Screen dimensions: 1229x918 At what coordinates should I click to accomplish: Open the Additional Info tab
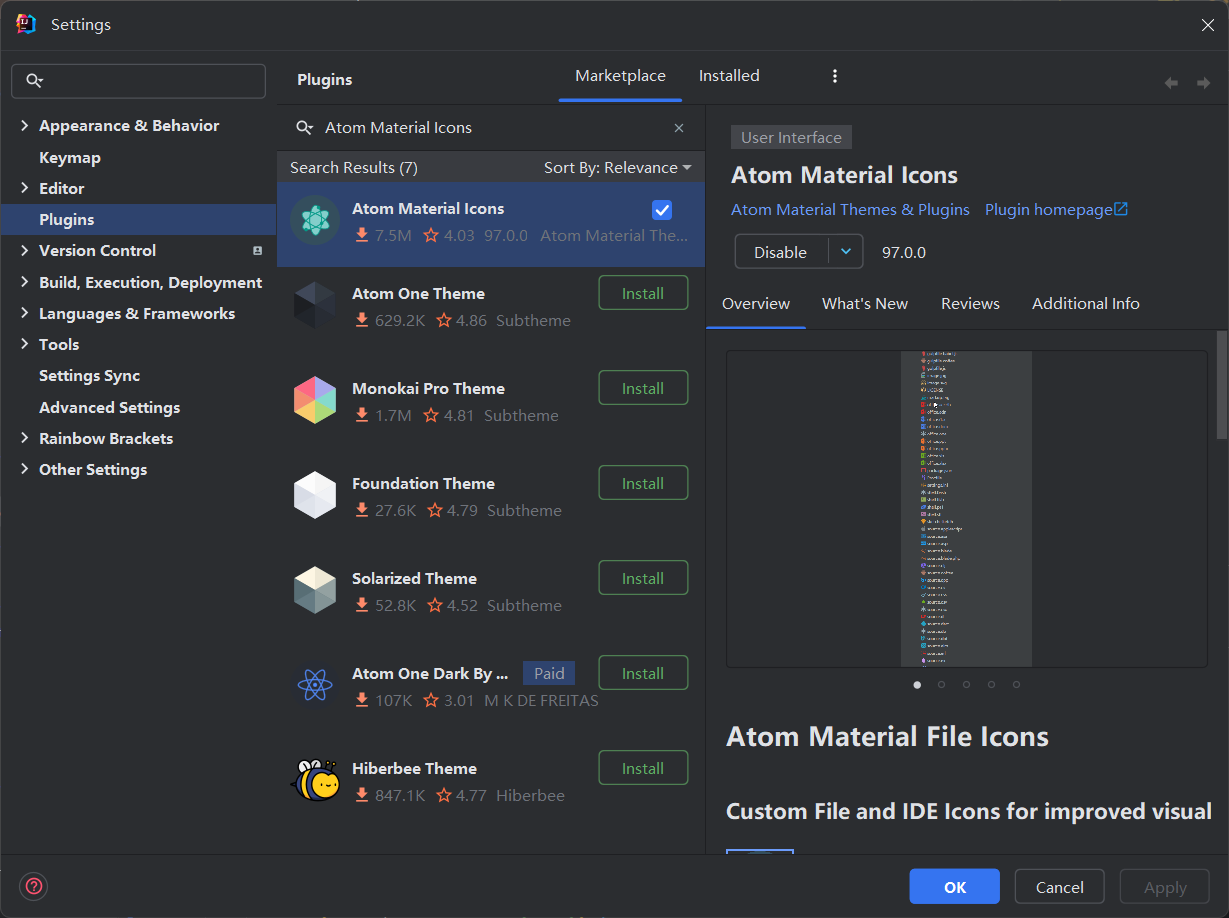click(x=1086, y=304)
